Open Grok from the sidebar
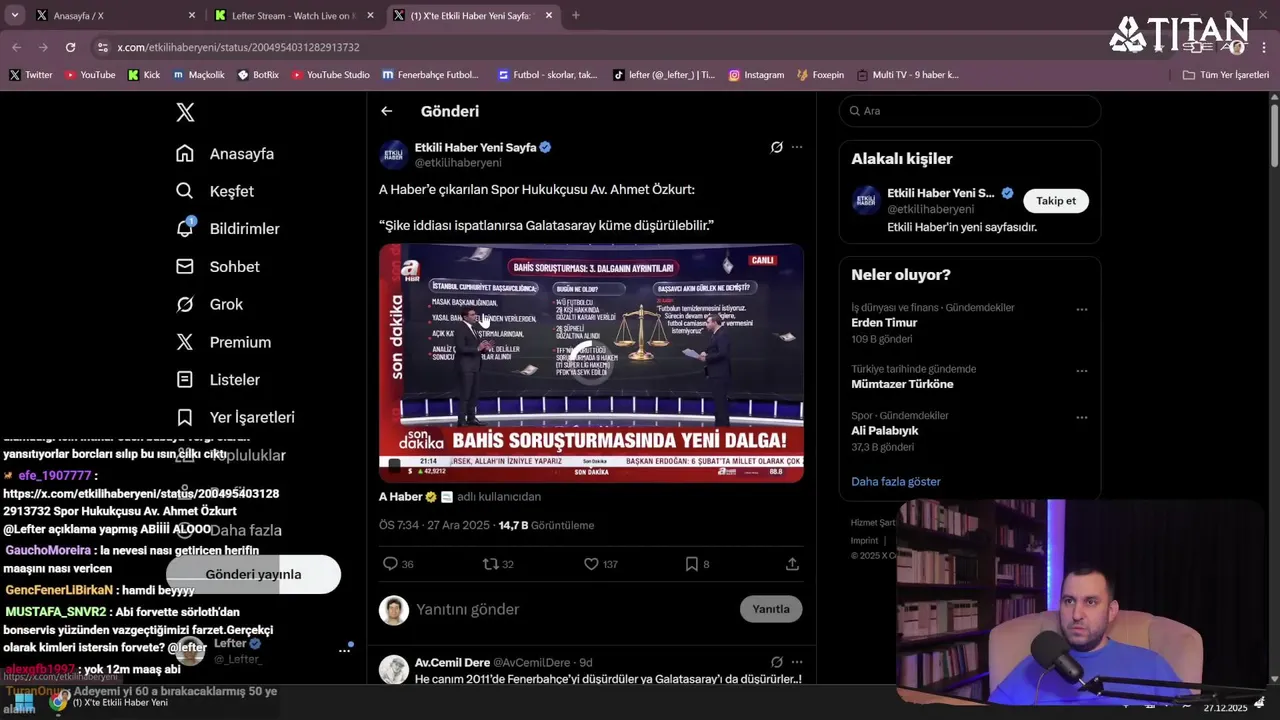The image size is (1280, 720). [x=184, y=304]
